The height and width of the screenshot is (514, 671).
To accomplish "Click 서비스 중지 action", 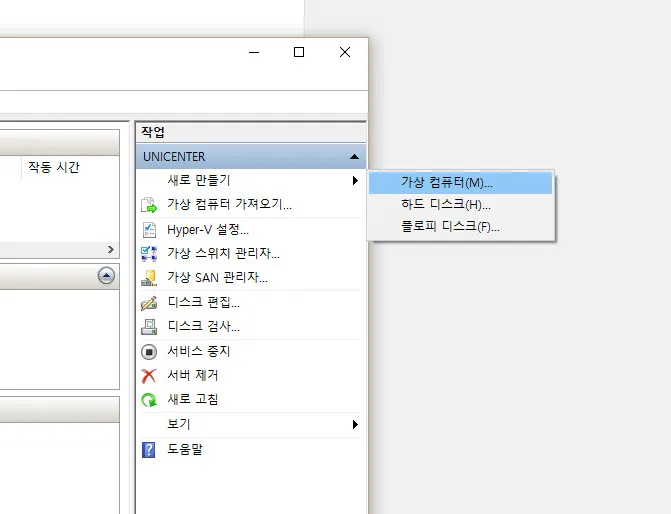I will point(199,352).
